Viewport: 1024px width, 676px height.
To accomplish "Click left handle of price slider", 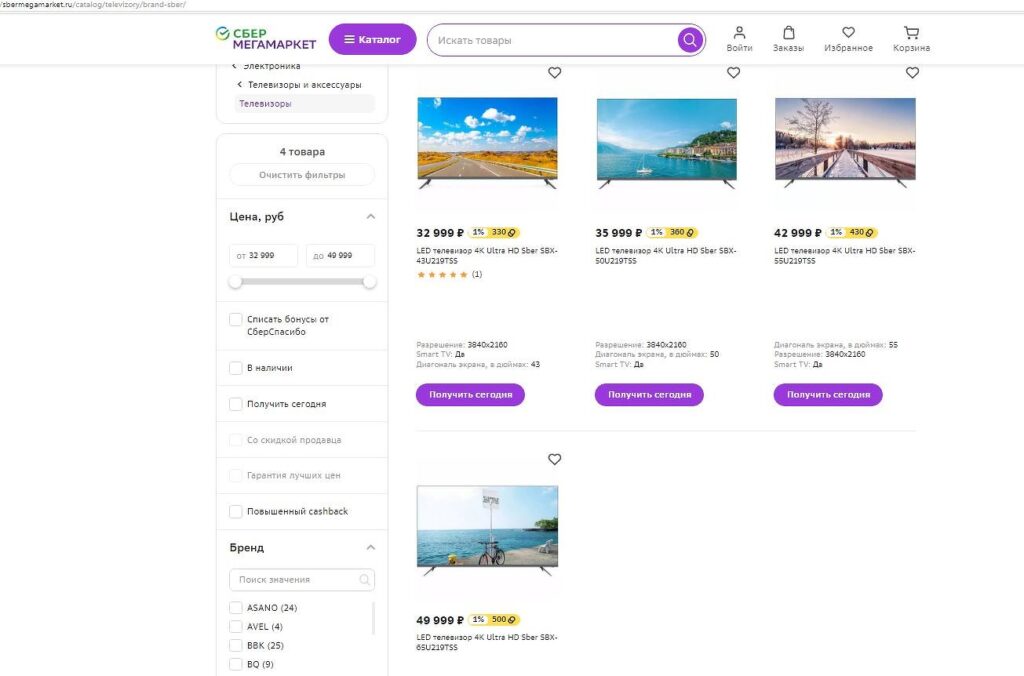I will click(x=235, y=282).
